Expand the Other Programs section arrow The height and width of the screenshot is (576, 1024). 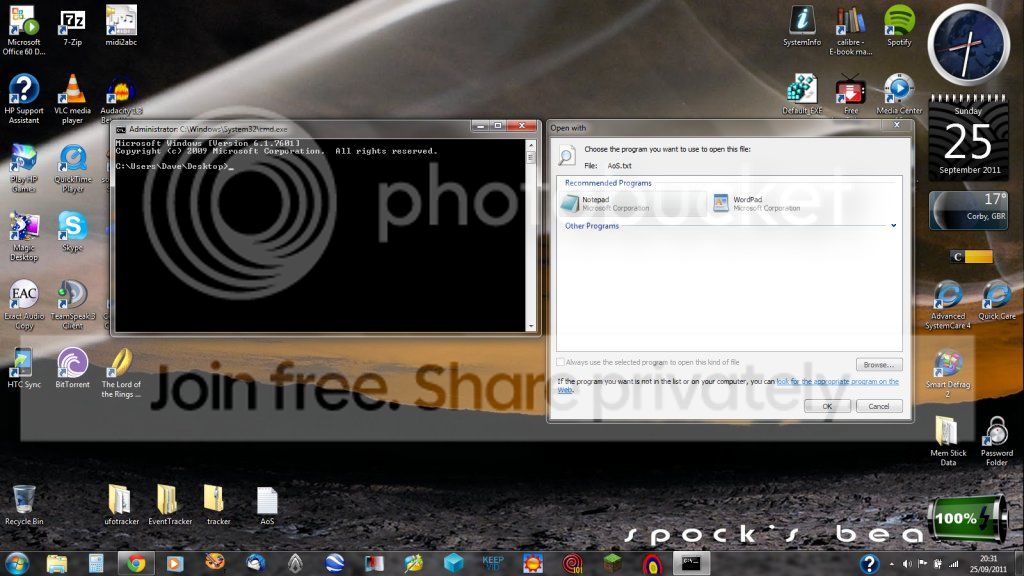[893, 225]
